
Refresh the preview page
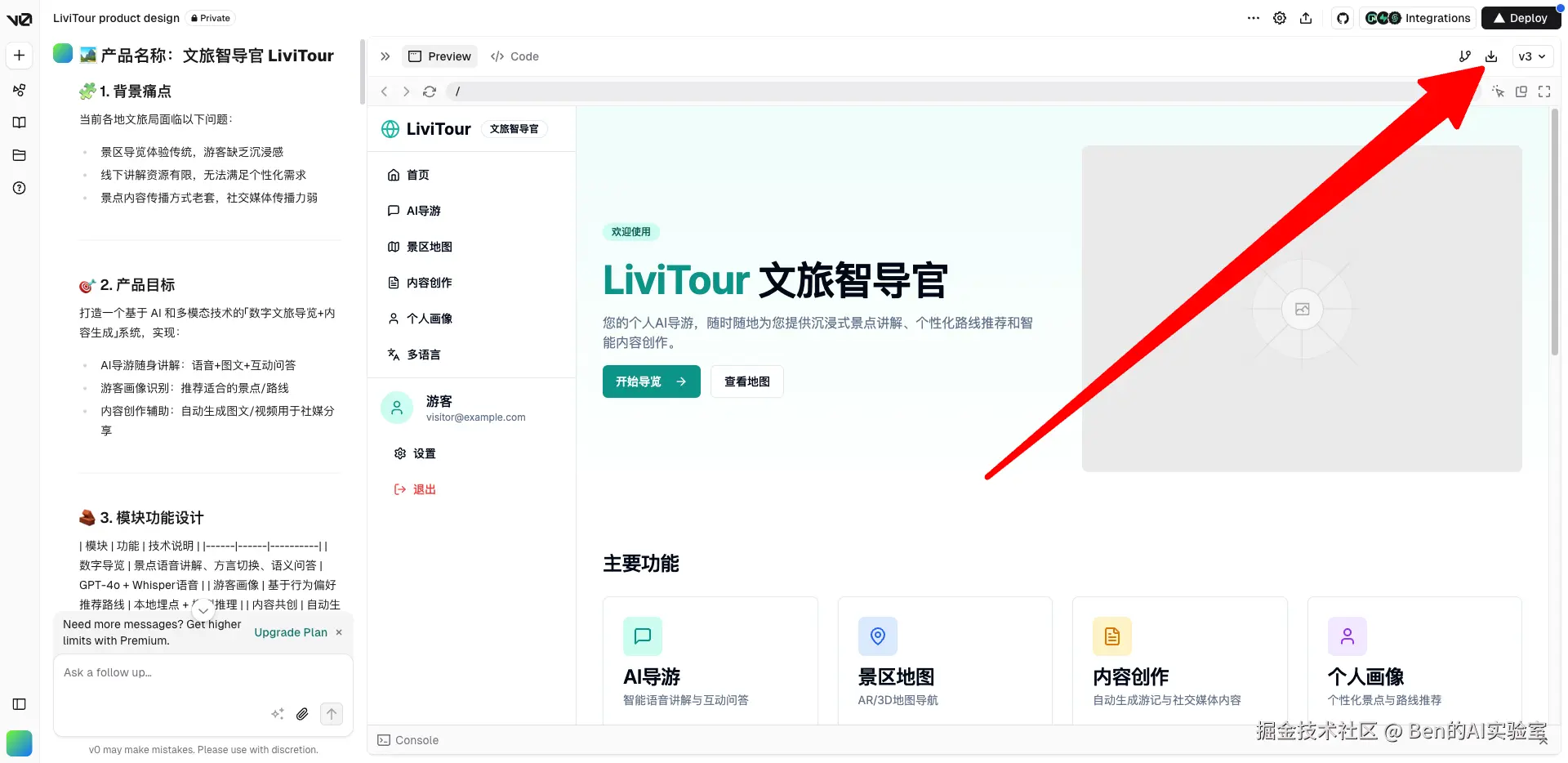430,91
